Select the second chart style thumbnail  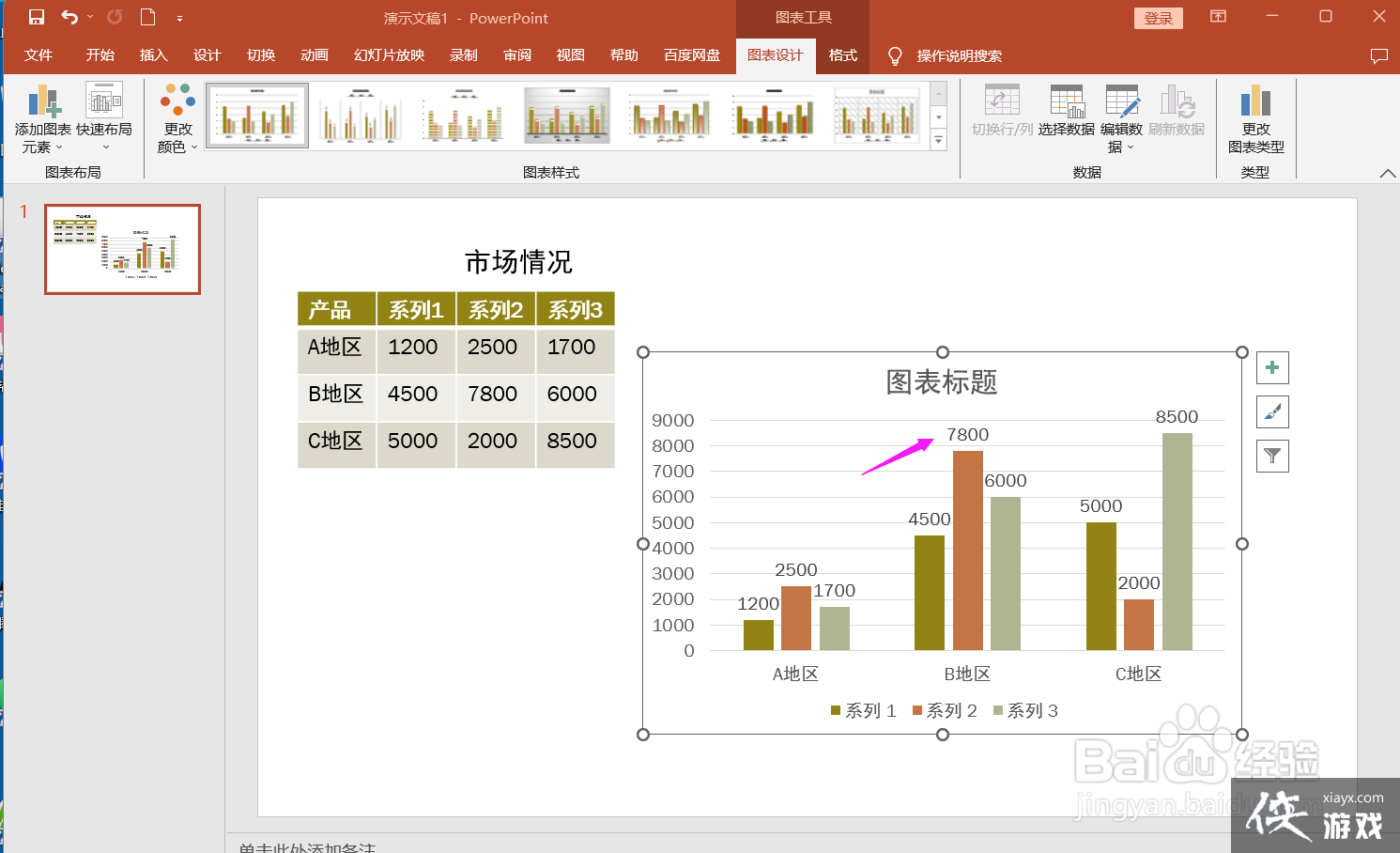point(361,115)
